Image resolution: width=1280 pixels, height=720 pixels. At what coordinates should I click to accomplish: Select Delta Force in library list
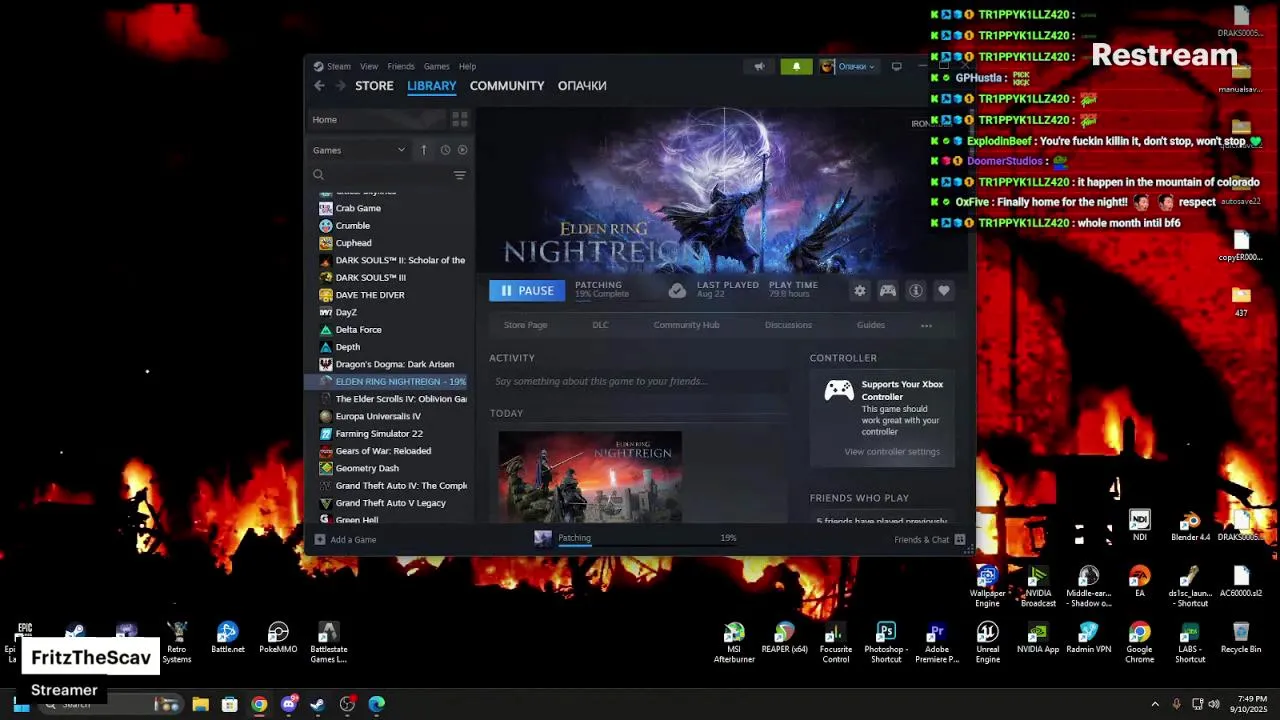pyautogui.click(x=358, y=330)
